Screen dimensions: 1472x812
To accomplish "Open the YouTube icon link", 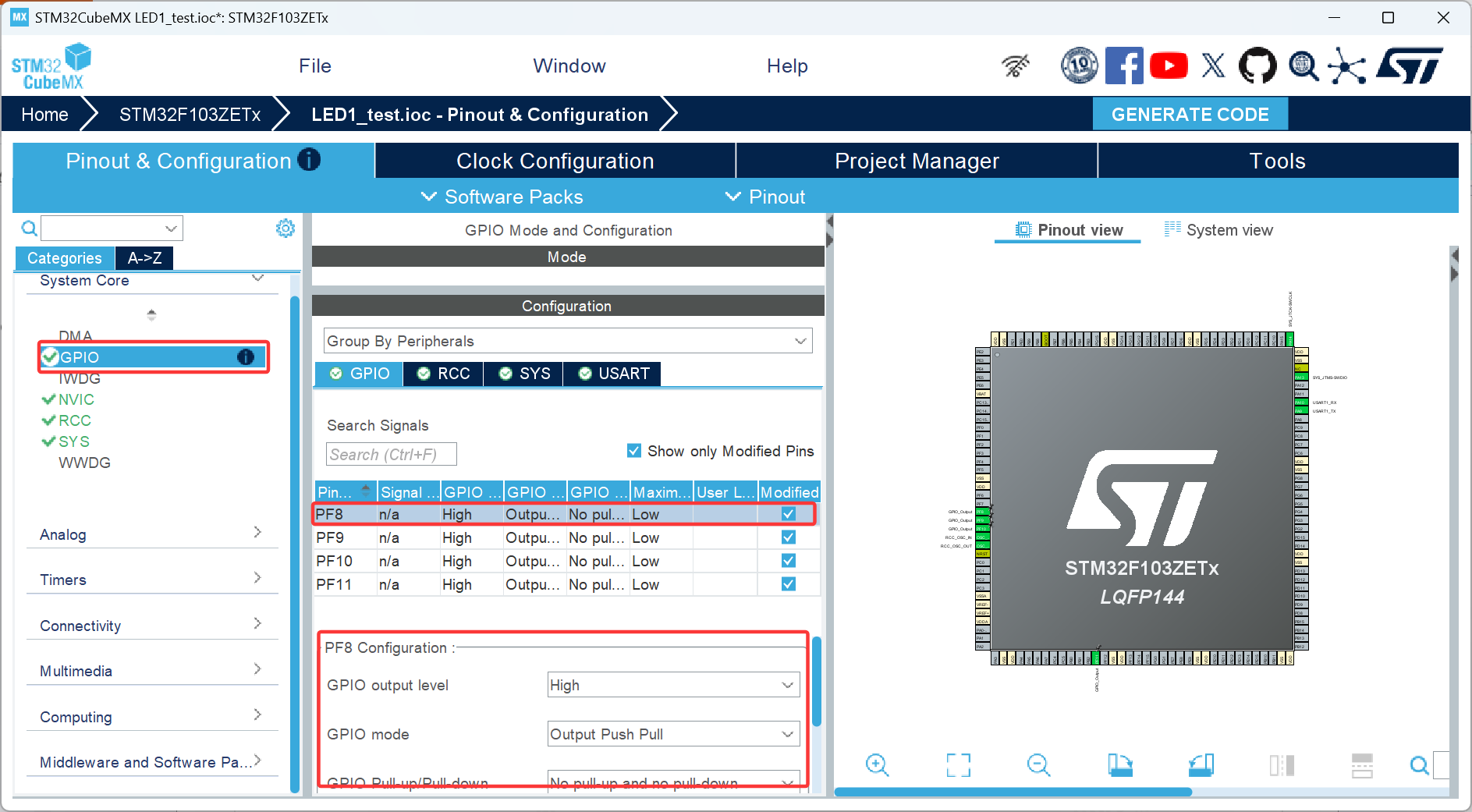I will [x=1169, y=66].
